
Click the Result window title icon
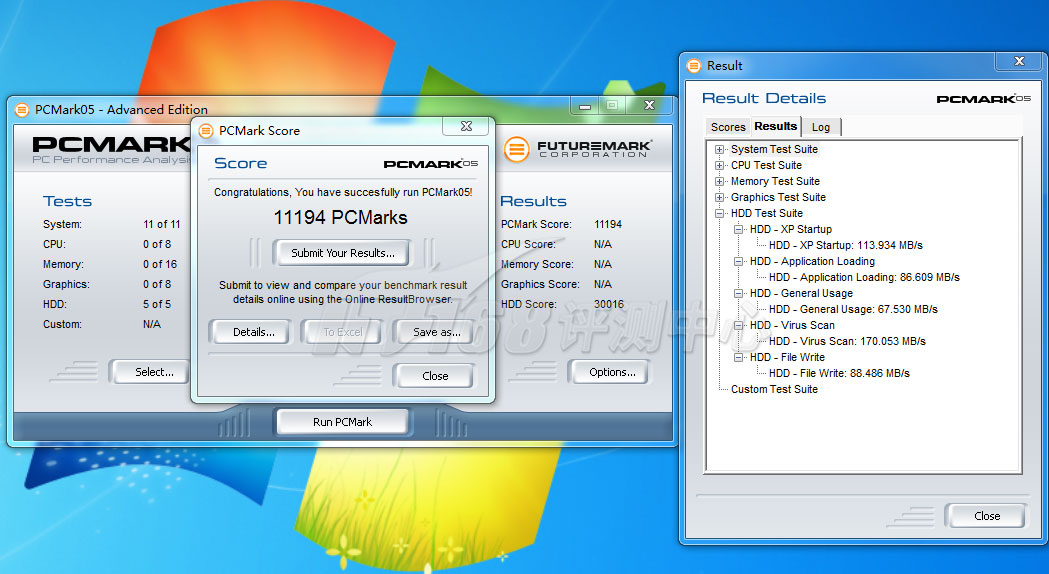click(x=694, y=66)
